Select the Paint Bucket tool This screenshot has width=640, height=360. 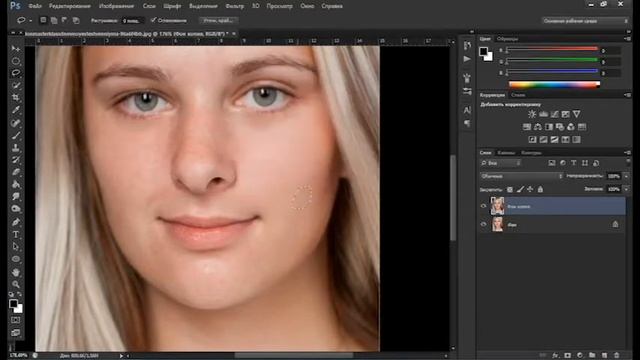click(16, 184)
